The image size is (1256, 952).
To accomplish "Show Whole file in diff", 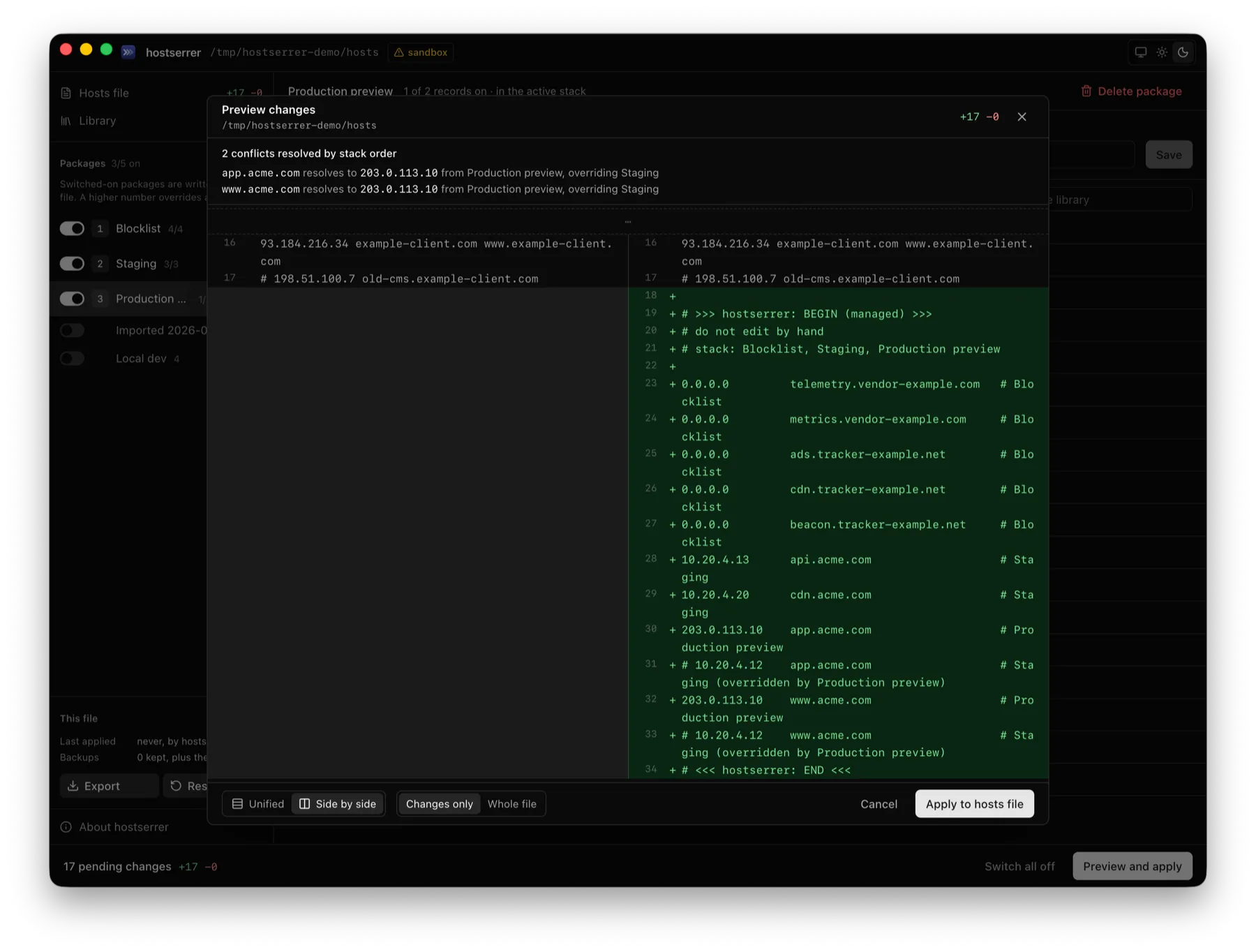I will click(x=512, y=804).
